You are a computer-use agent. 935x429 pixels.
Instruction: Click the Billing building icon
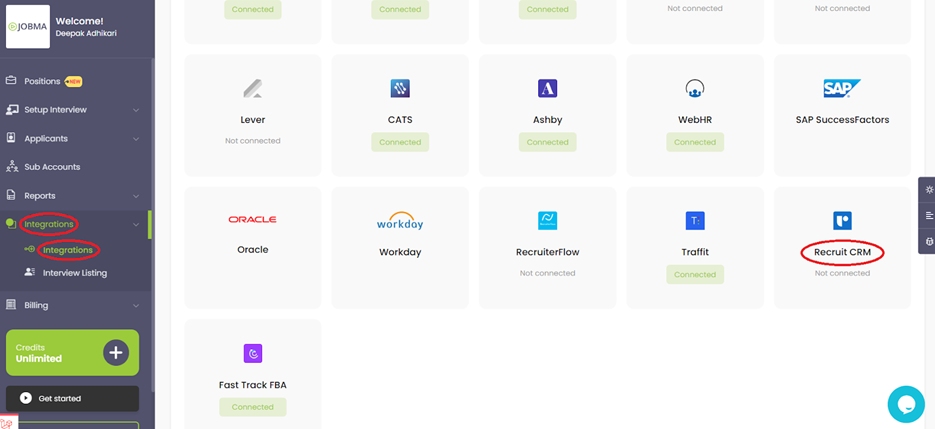click(11, 304)
